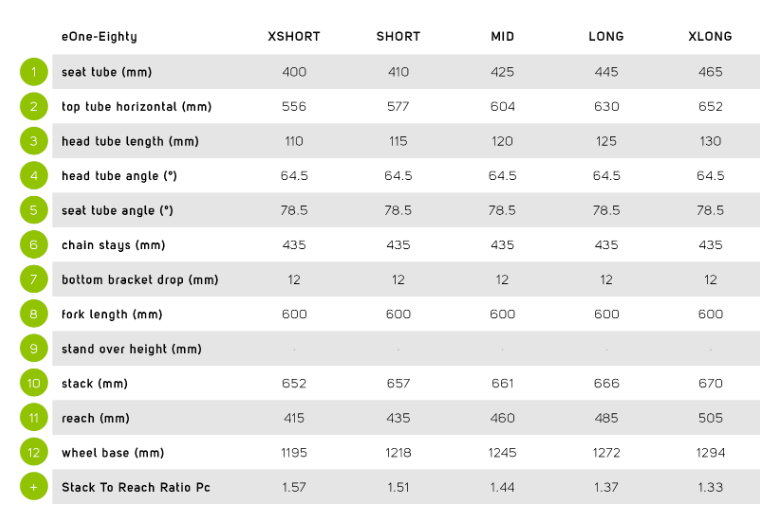Select the MID size column header
Image resolution: width=760 pixels, height=527 pixels.
(x=502, y=36)
